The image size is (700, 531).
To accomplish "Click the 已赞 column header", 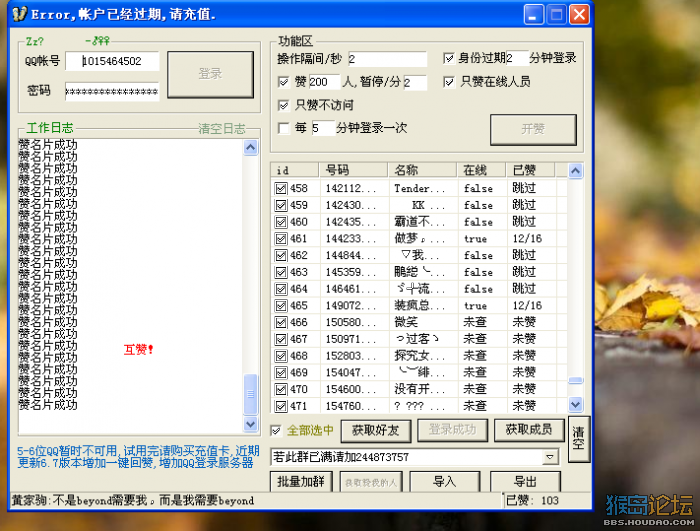I will click(x=530, y=170).
